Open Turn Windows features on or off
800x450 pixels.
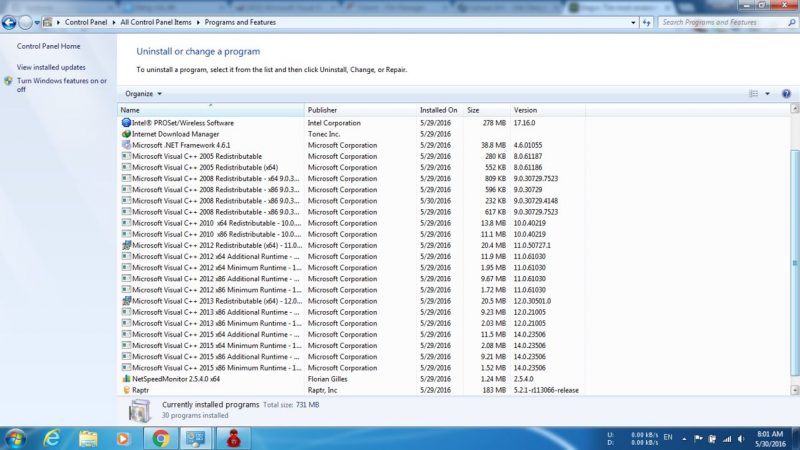[x=62, y=85]
